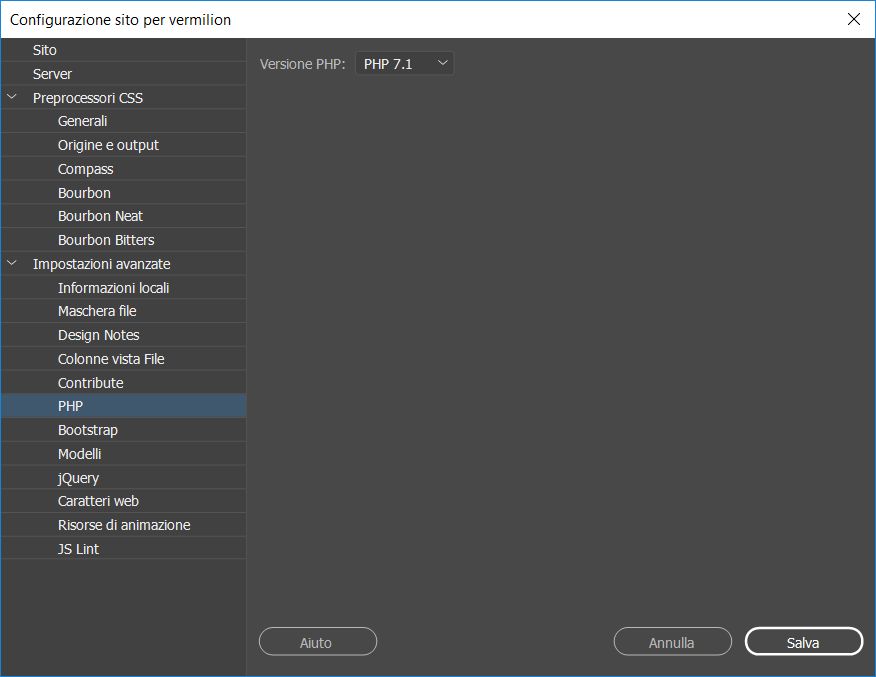Open Colonne vista File settings
Screen dimensions: 876x677
click(x=112, y=358)
